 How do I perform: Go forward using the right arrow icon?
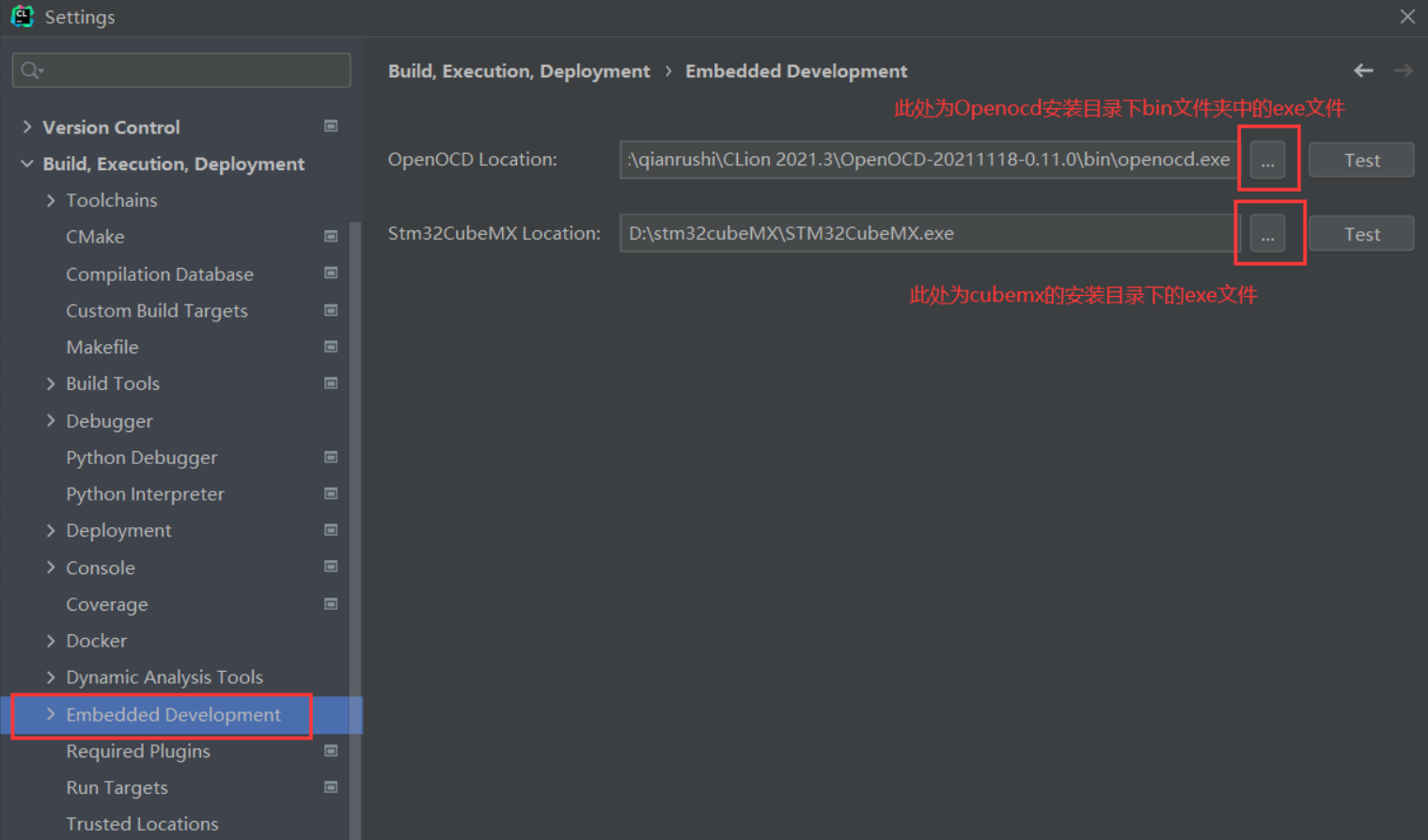[1403, 70]
